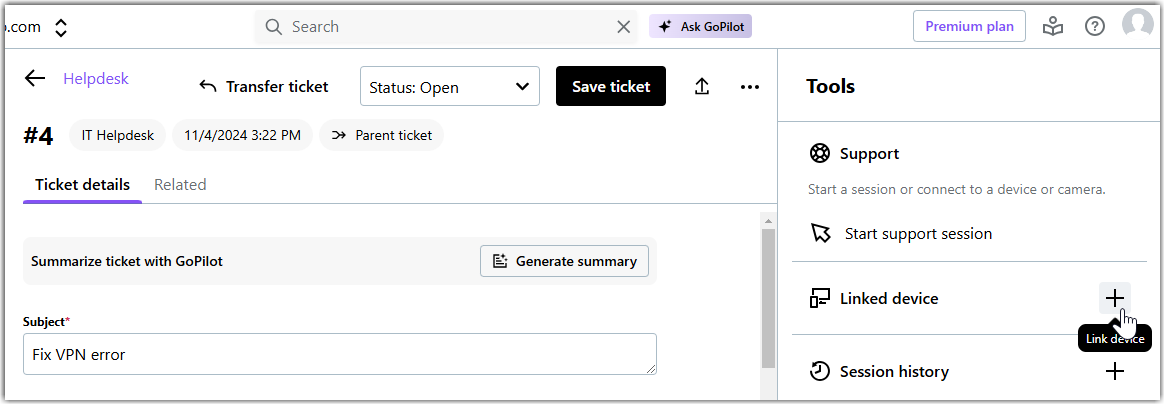Click Generate summary button
The height and width of the screenshot is (405, 1165).
pos(564,261)
